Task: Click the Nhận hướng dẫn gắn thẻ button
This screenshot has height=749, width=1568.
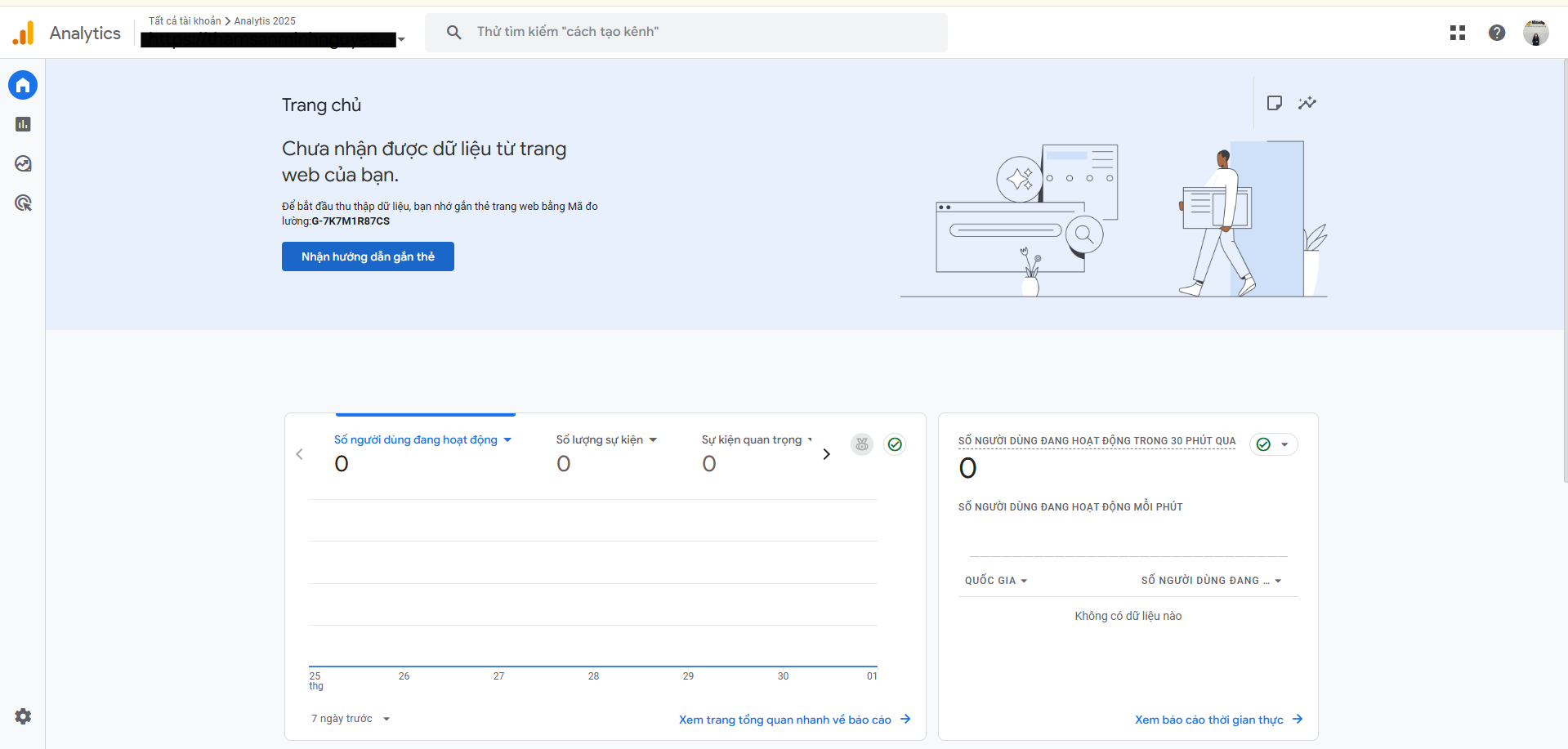Action: tap(368, 256)
